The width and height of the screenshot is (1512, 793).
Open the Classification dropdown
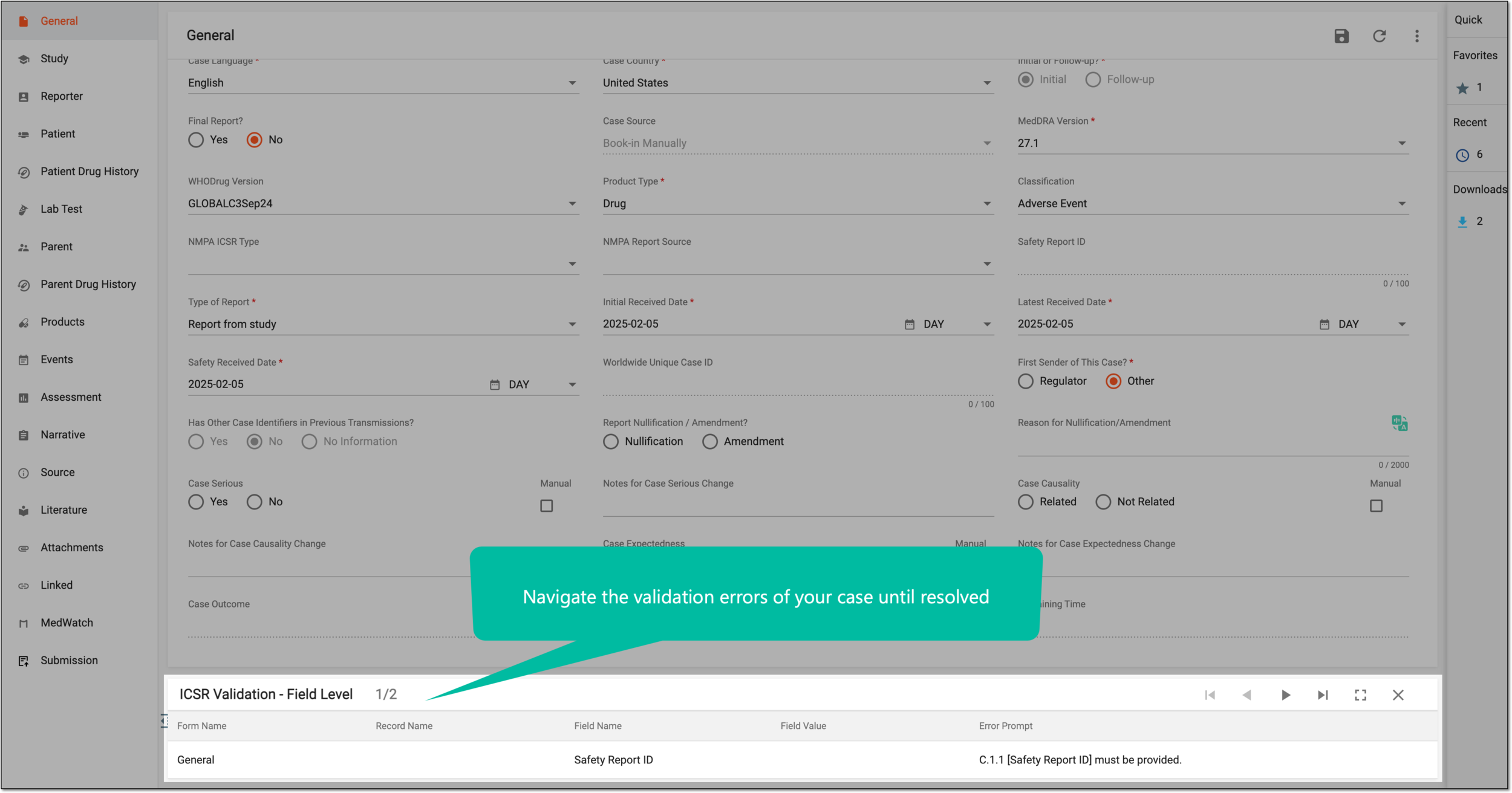click(1213, 204)
